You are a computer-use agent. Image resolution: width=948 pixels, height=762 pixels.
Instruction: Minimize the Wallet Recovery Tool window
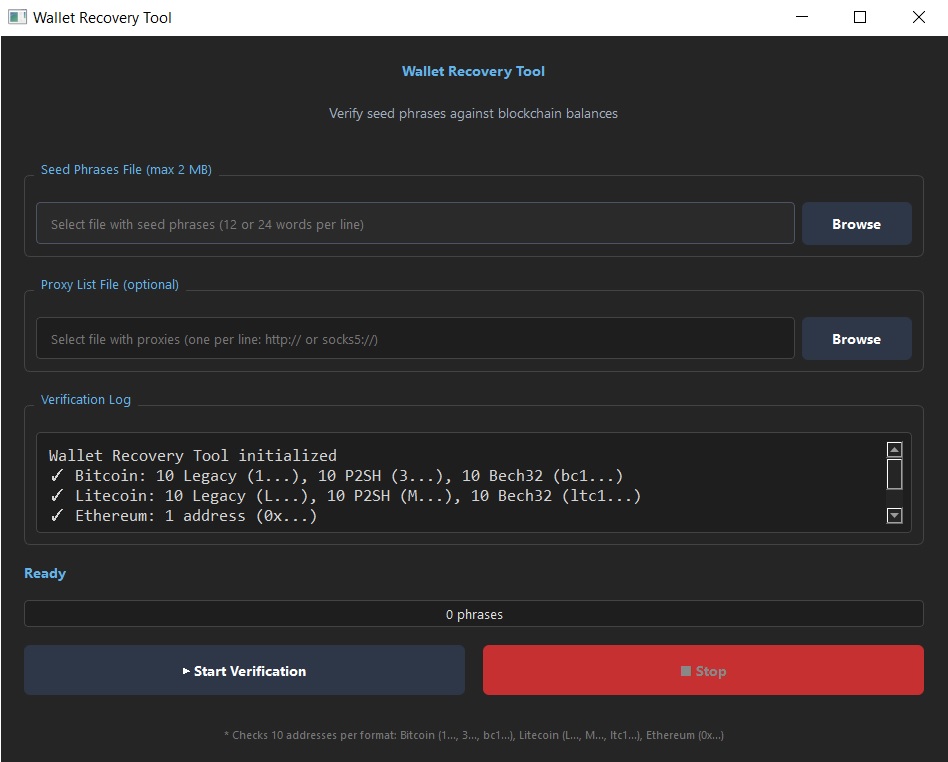(801, 17)
